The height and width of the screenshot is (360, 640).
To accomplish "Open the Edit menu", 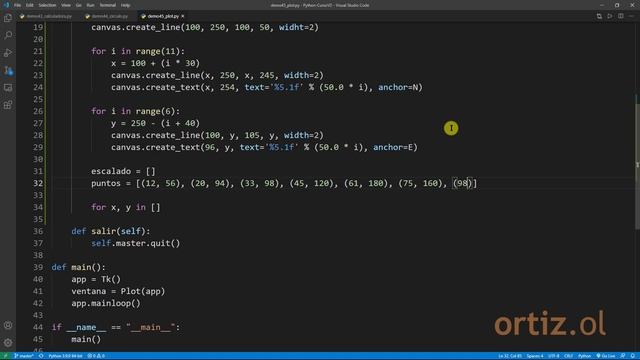I will [30, 5].
